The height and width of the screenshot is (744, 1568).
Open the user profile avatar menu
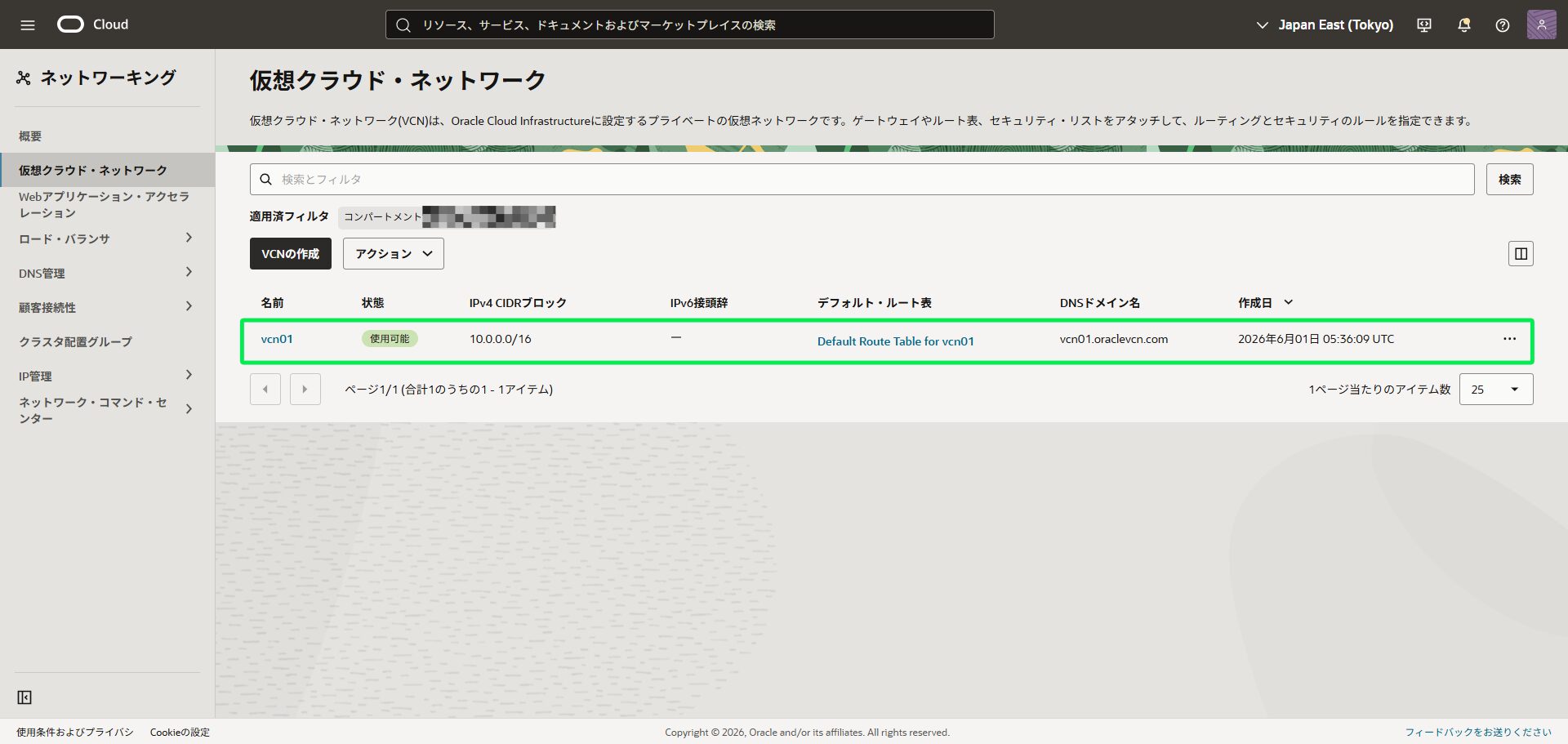[x=1541, y=25]
